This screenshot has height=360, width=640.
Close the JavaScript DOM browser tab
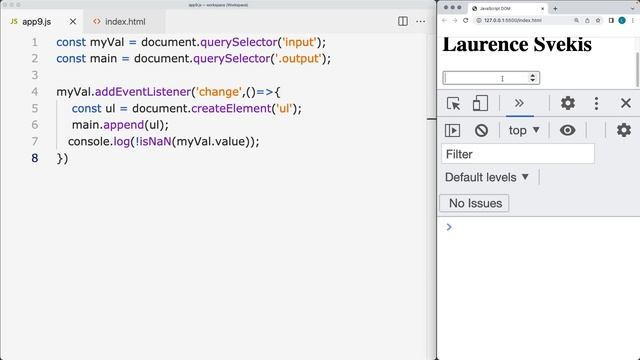tap(542, 8)
